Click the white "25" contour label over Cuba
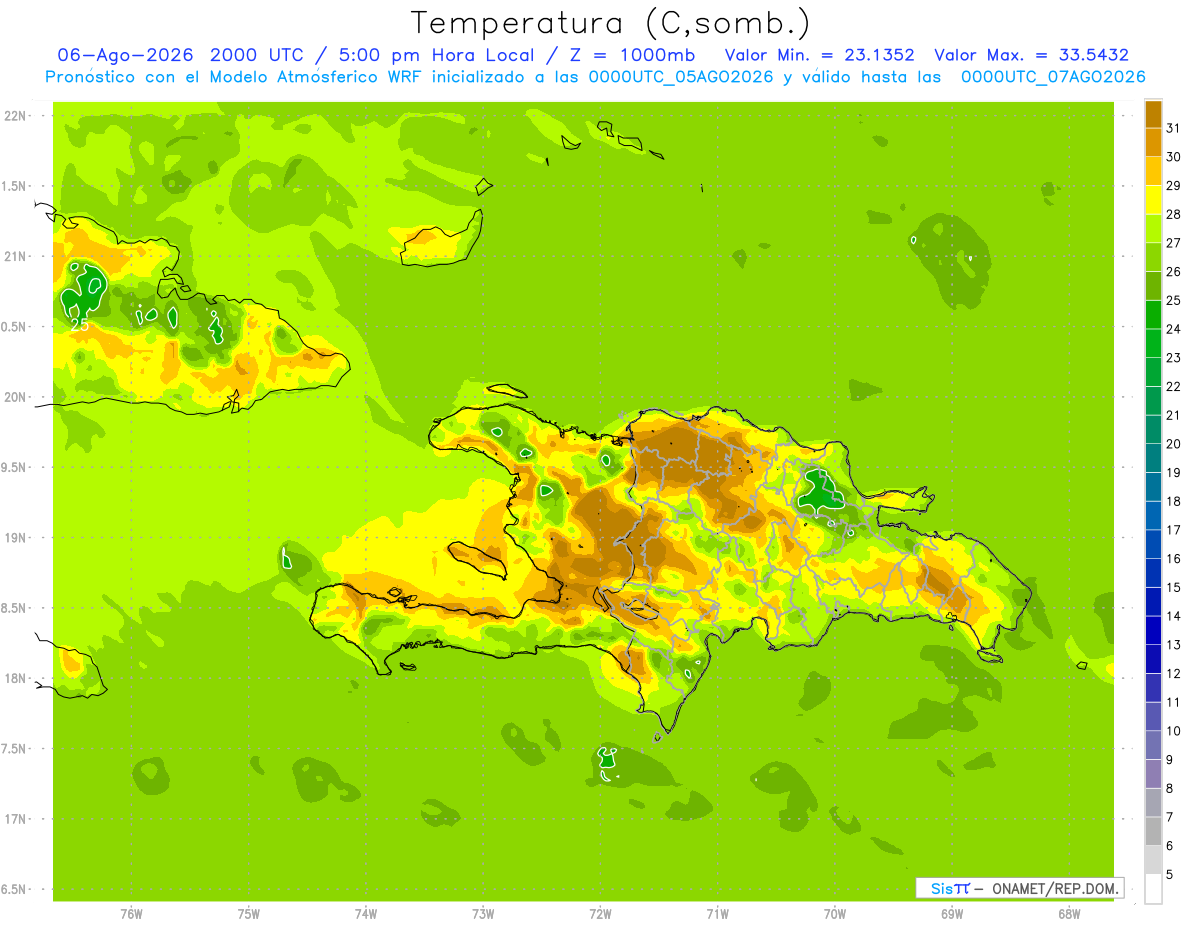This screenshot has height=927, width=1200. (x=80, y=325)
